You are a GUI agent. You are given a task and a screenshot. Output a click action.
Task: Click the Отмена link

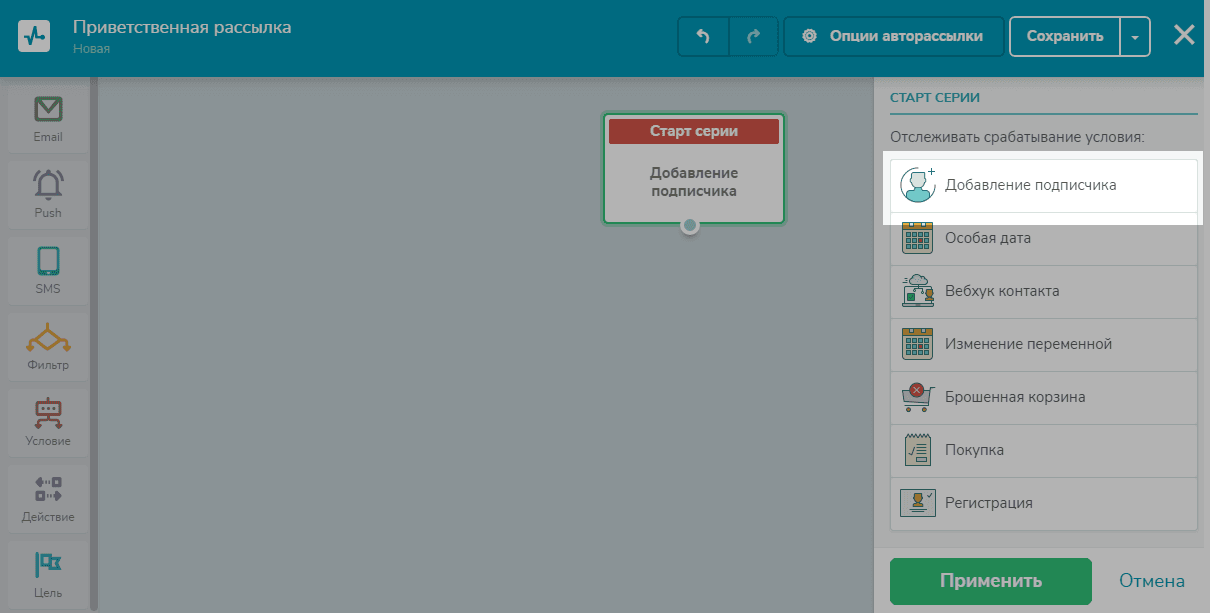[1152, 581]
